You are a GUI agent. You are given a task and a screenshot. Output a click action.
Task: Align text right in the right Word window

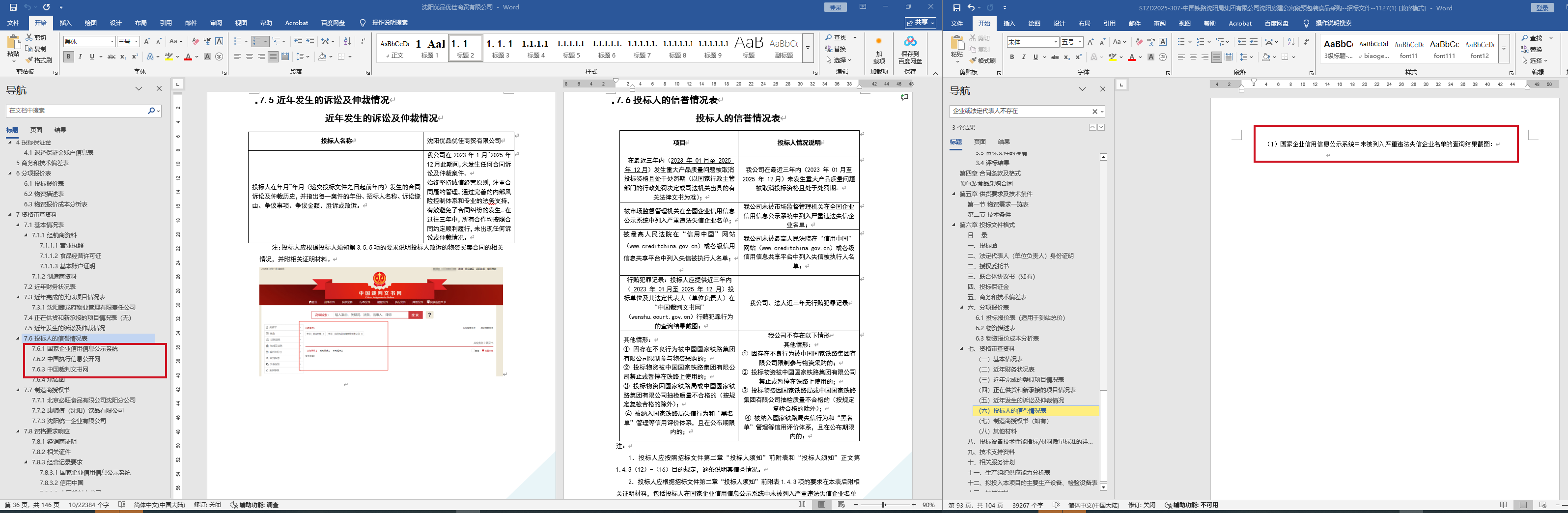[1204, 57]
